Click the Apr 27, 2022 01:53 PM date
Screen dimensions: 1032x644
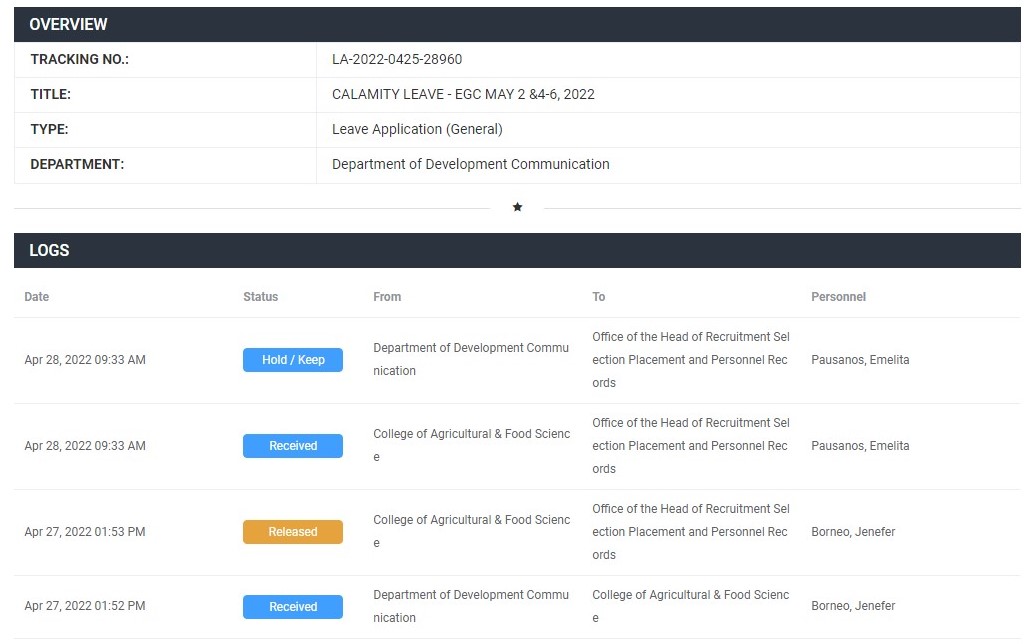point(85,532)
